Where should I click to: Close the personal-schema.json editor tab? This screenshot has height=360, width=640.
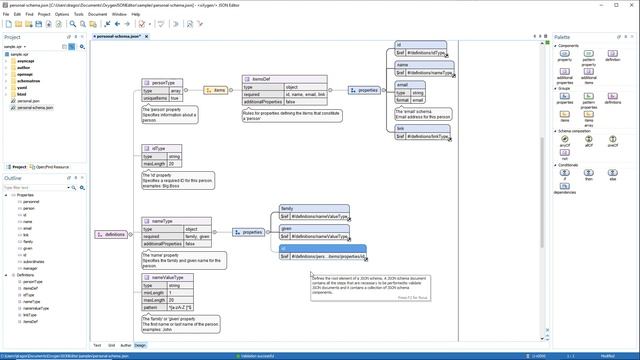[x=147, y=36]
